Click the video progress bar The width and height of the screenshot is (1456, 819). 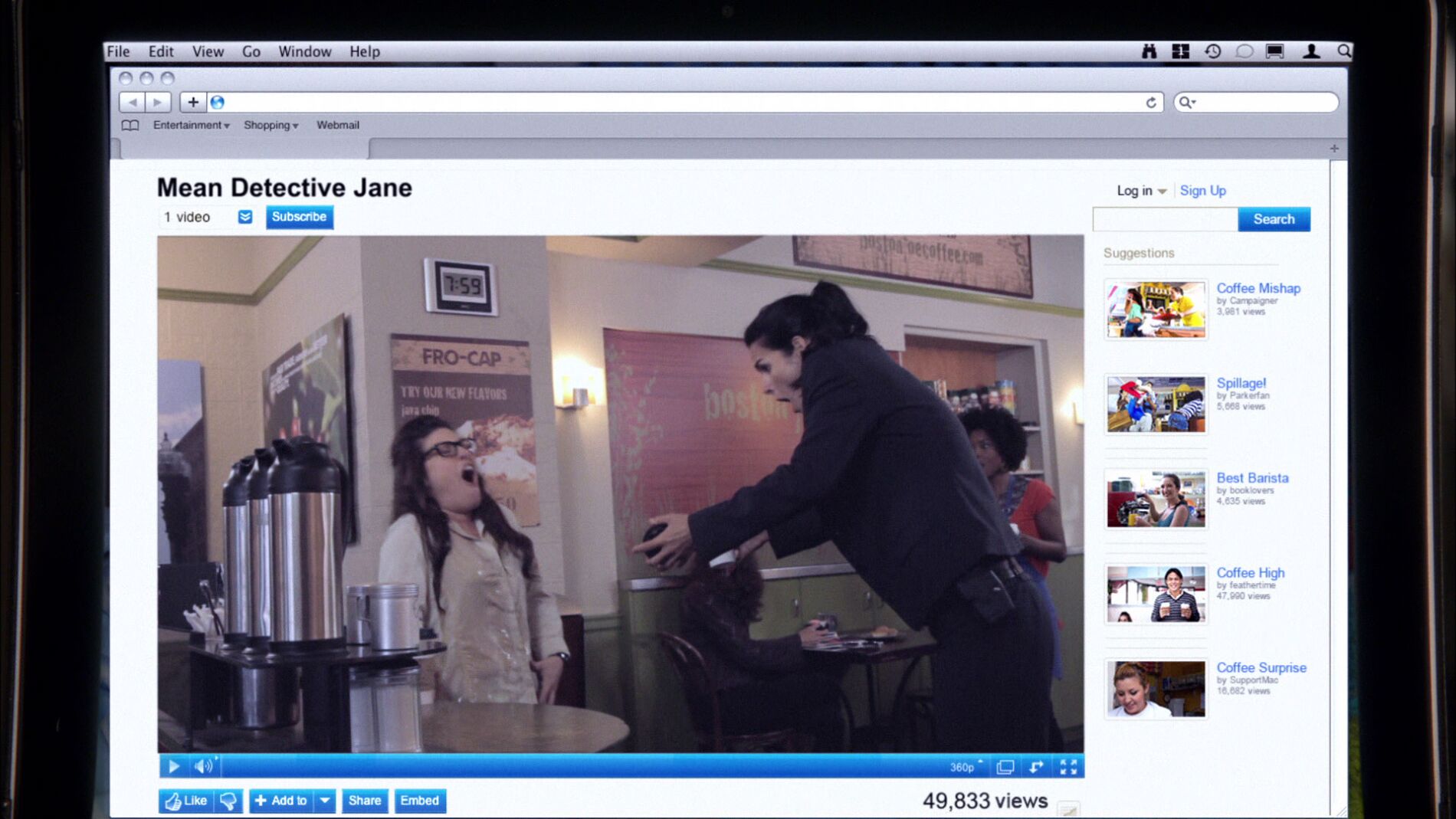point(582,766)
